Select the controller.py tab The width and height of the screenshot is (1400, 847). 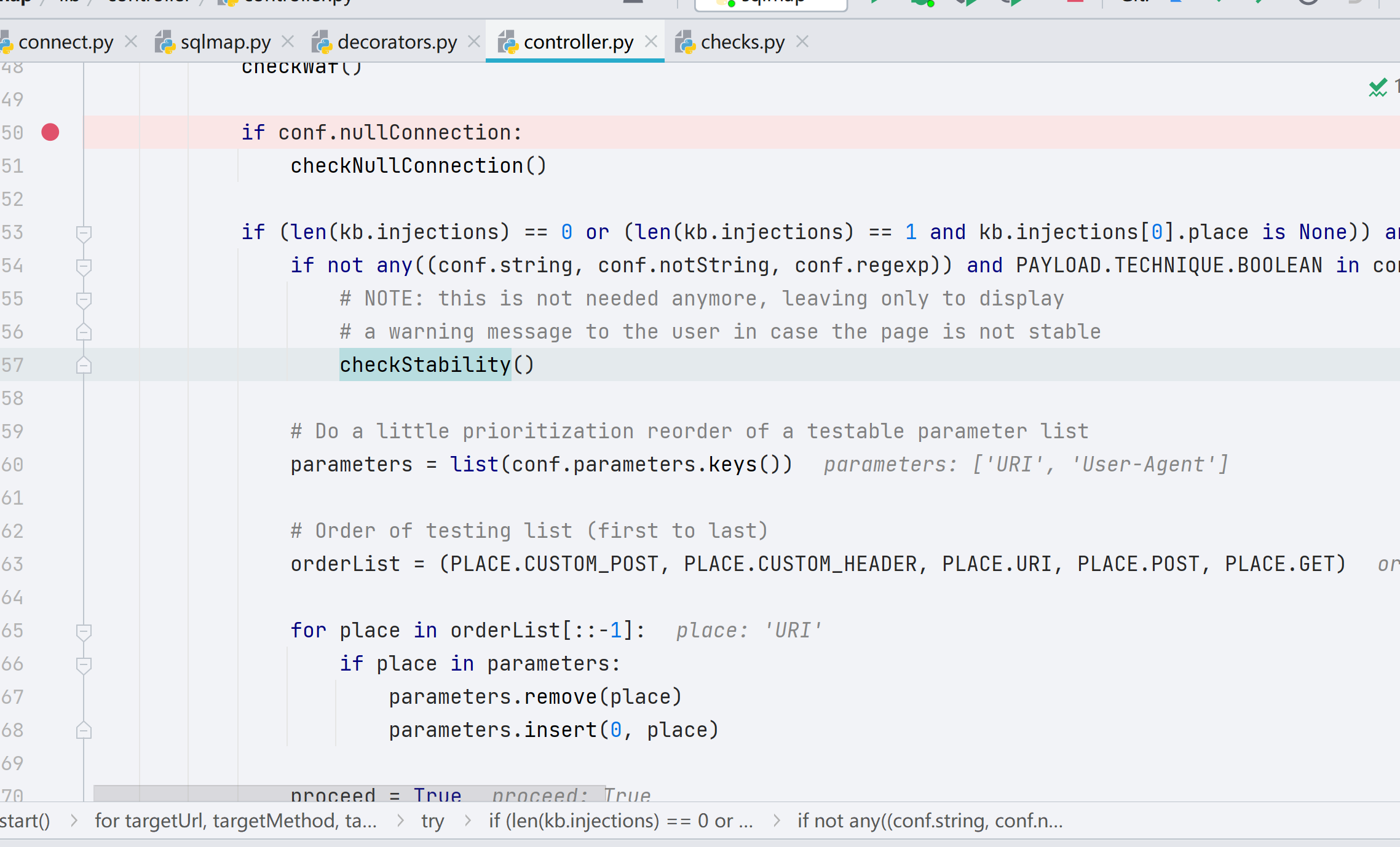click(579, 42)
